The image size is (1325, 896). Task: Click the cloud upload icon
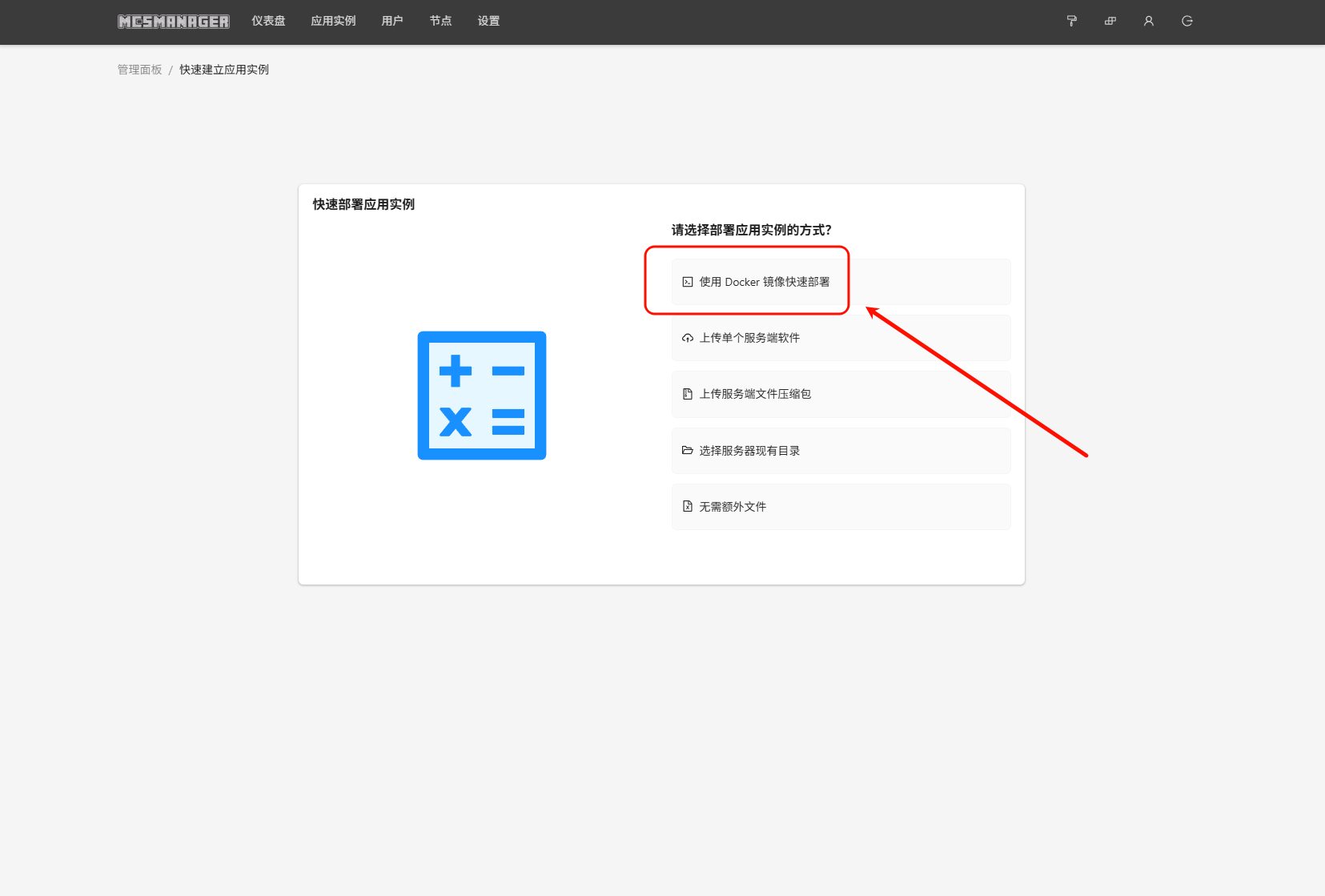[x=687, y=338]
